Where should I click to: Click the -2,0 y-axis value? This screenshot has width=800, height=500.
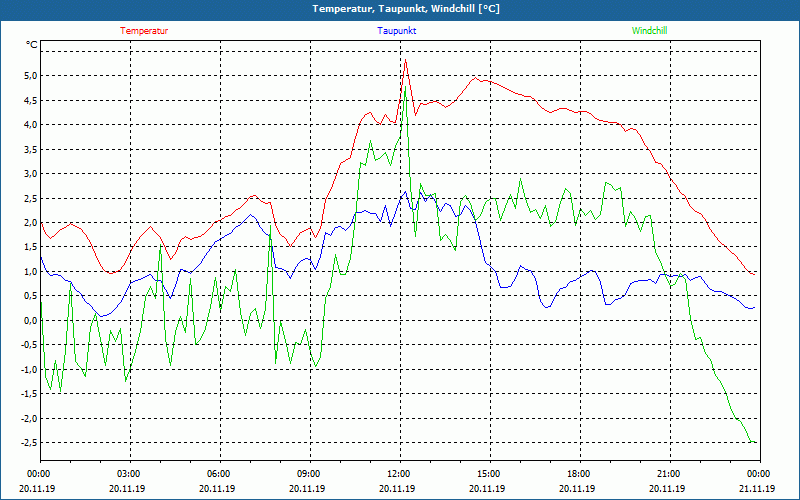(30, 418)
